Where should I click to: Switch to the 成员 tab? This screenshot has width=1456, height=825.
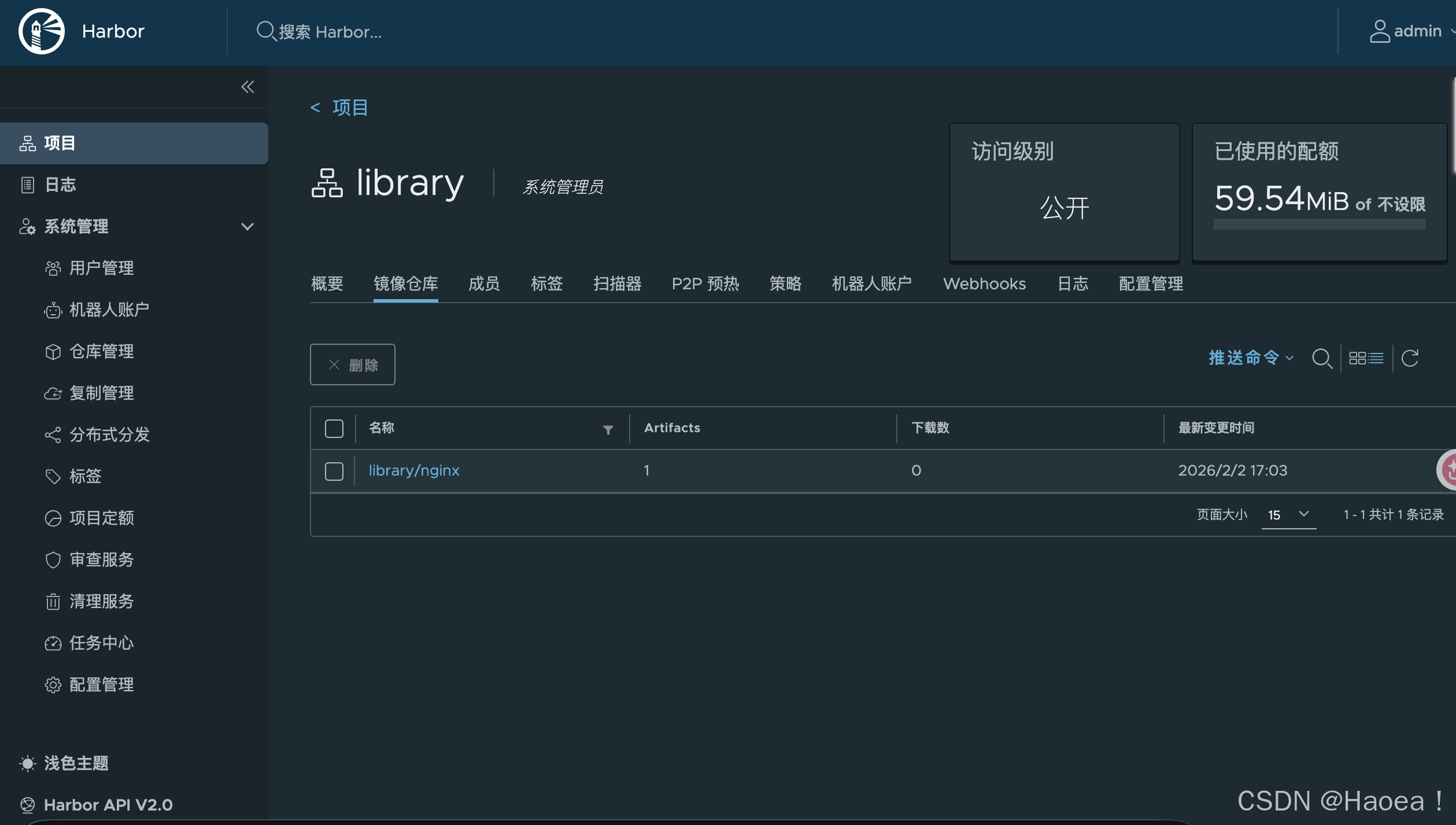point(483,284)
